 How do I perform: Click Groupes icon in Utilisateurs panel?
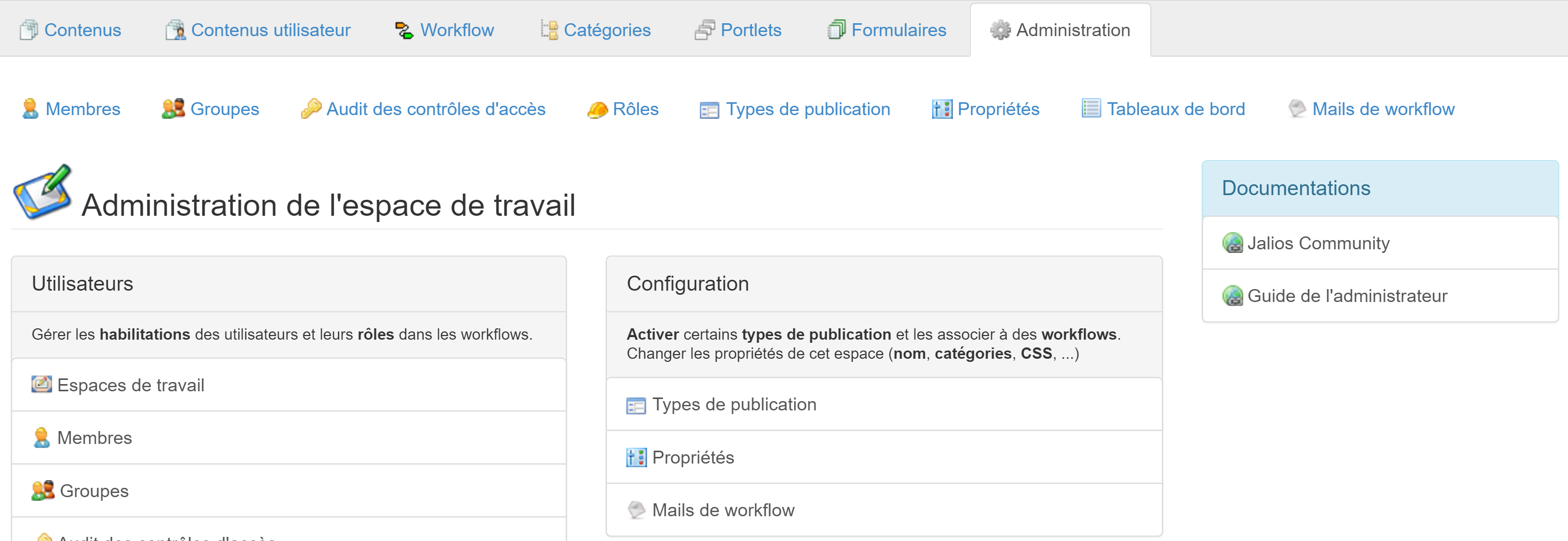[43, 490]
